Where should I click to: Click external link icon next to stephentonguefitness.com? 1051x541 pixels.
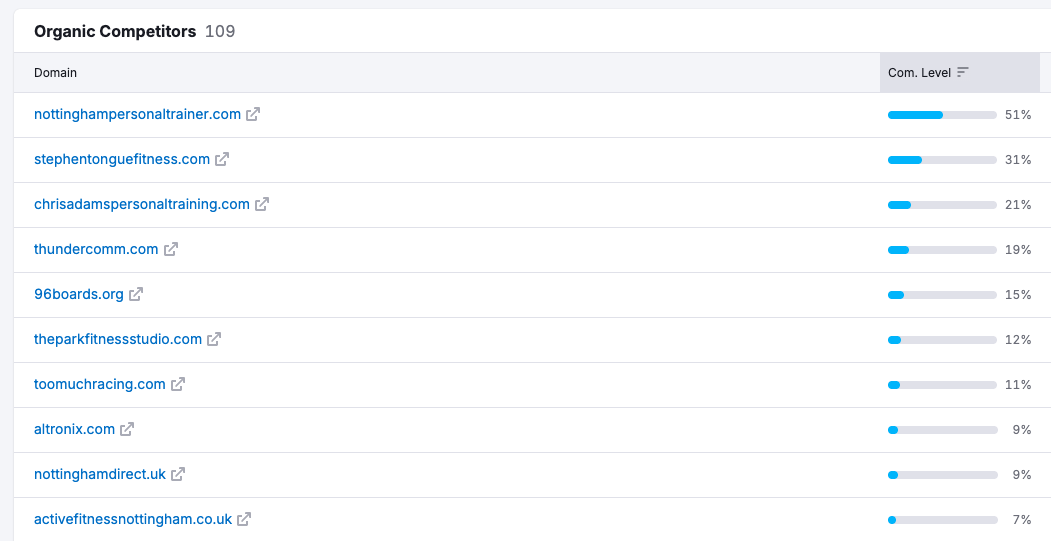tap(222, 160)
